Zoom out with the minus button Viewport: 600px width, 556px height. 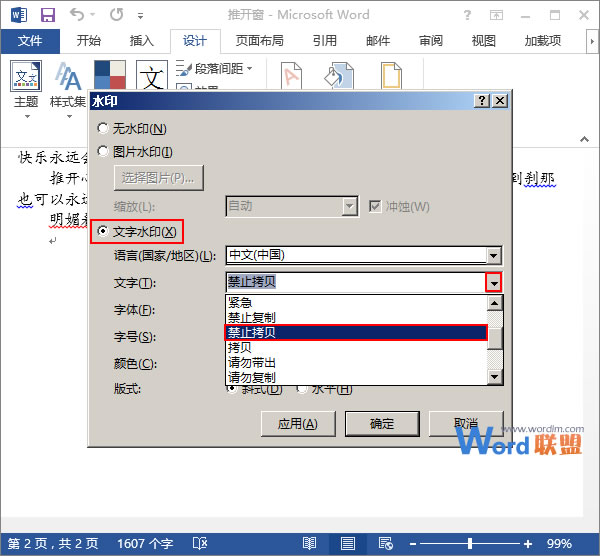tap(412, 544)
